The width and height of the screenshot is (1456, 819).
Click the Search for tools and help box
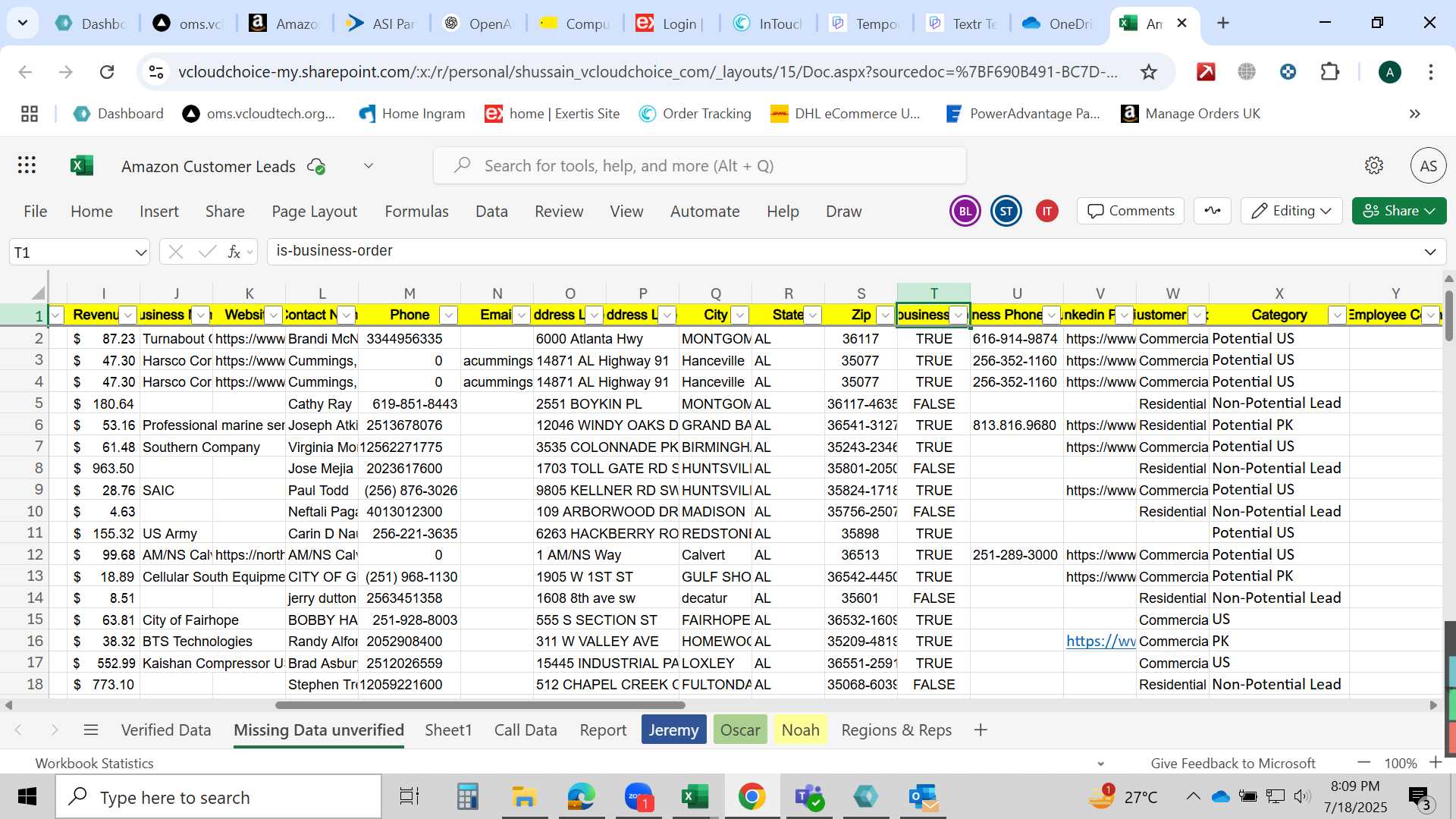699,166
